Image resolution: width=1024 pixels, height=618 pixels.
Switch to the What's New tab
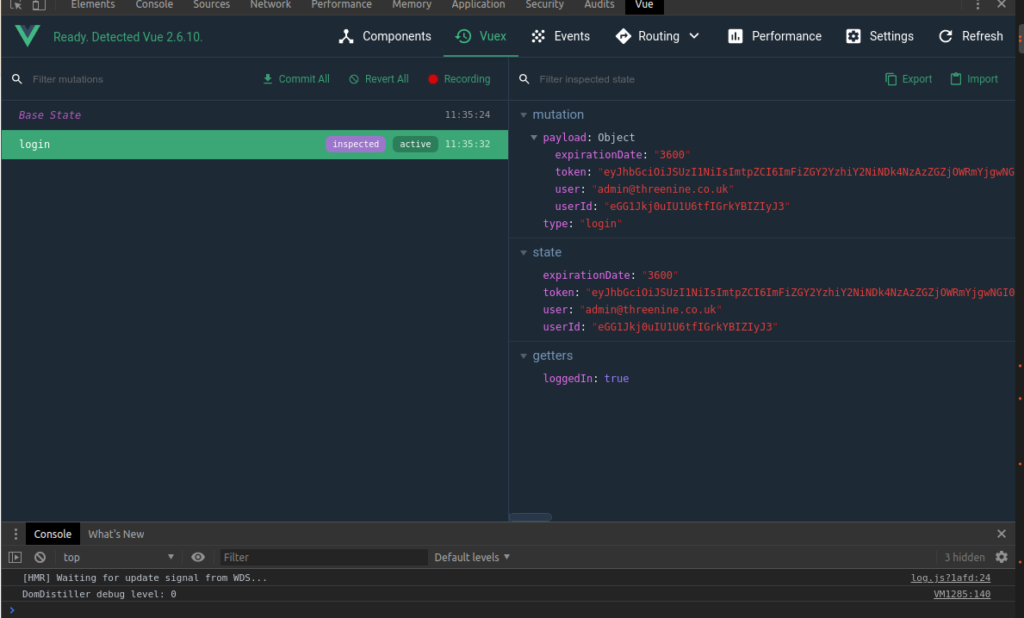click(116, 534)
